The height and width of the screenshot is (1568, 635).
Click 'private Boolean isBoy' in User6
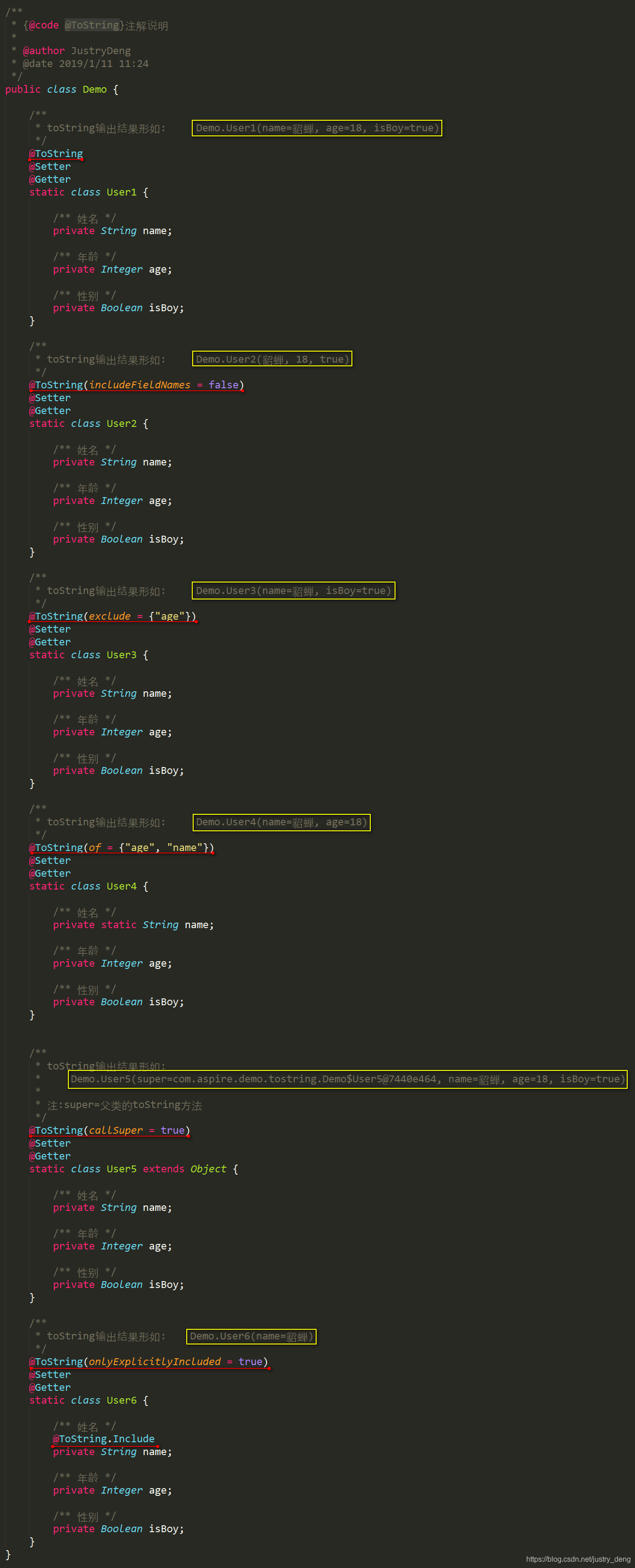tap(119, 1529)
